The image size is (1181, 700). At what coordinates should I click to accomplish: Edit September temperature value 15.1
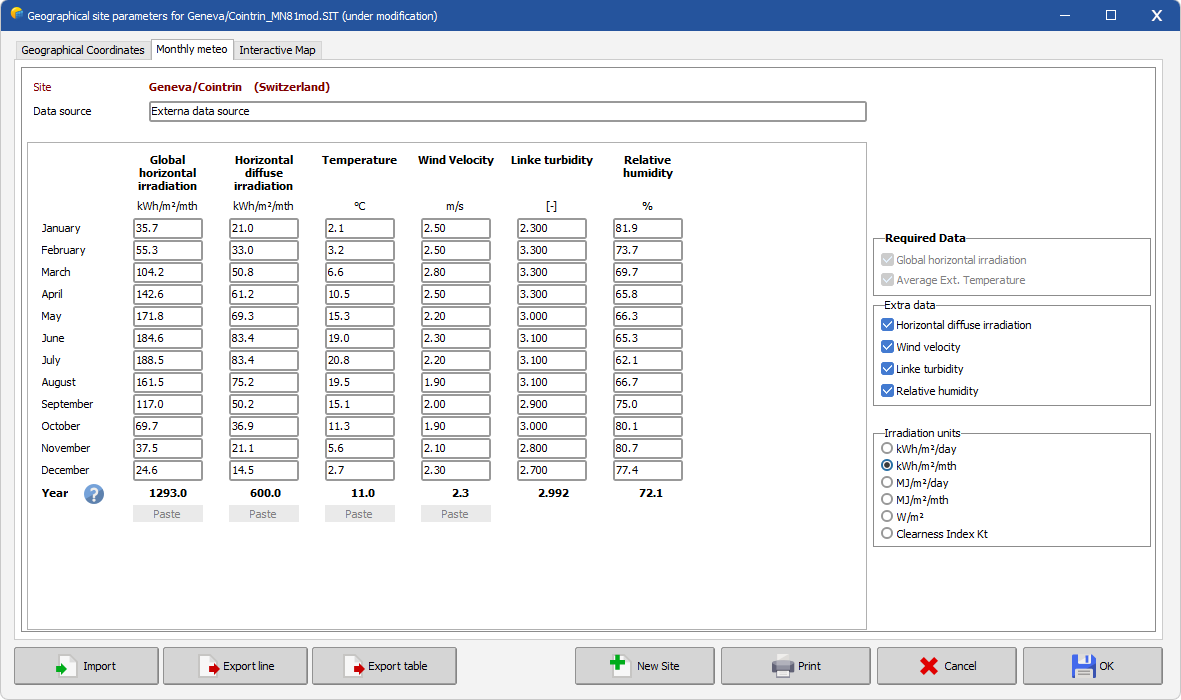coord(359,404)
